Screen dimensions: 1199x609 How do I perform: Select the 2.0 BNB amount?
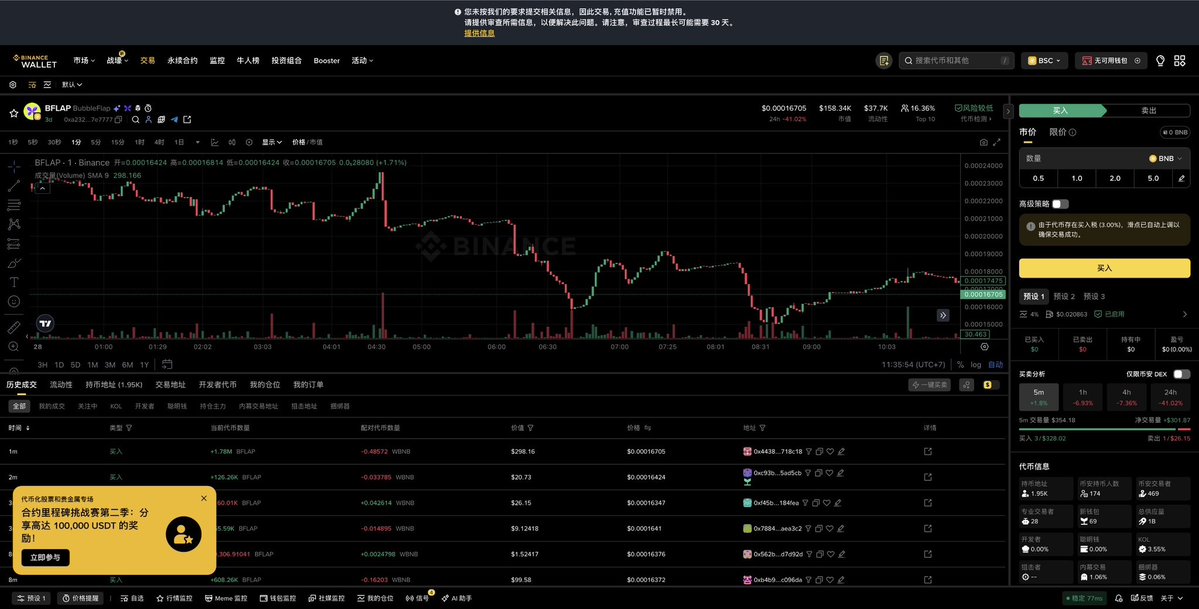click(x=1114, y=178)
